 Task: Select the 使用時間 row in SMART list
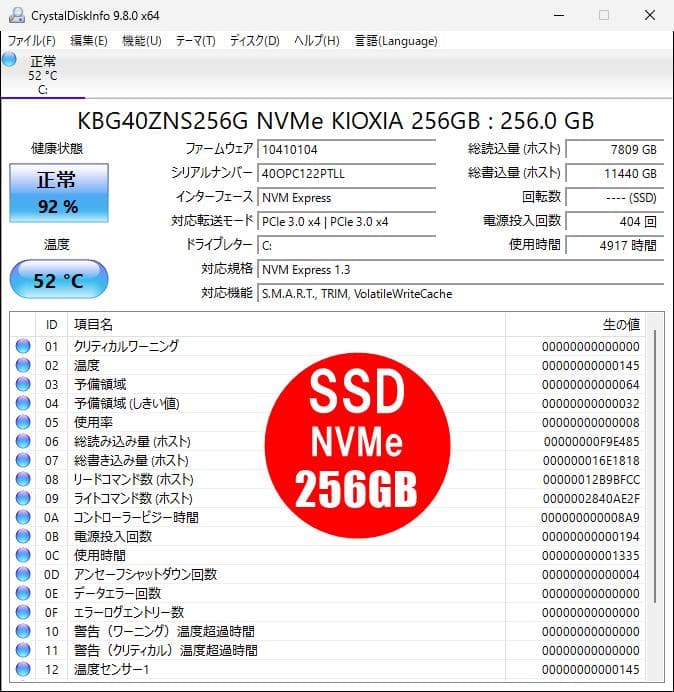point(328,555)
